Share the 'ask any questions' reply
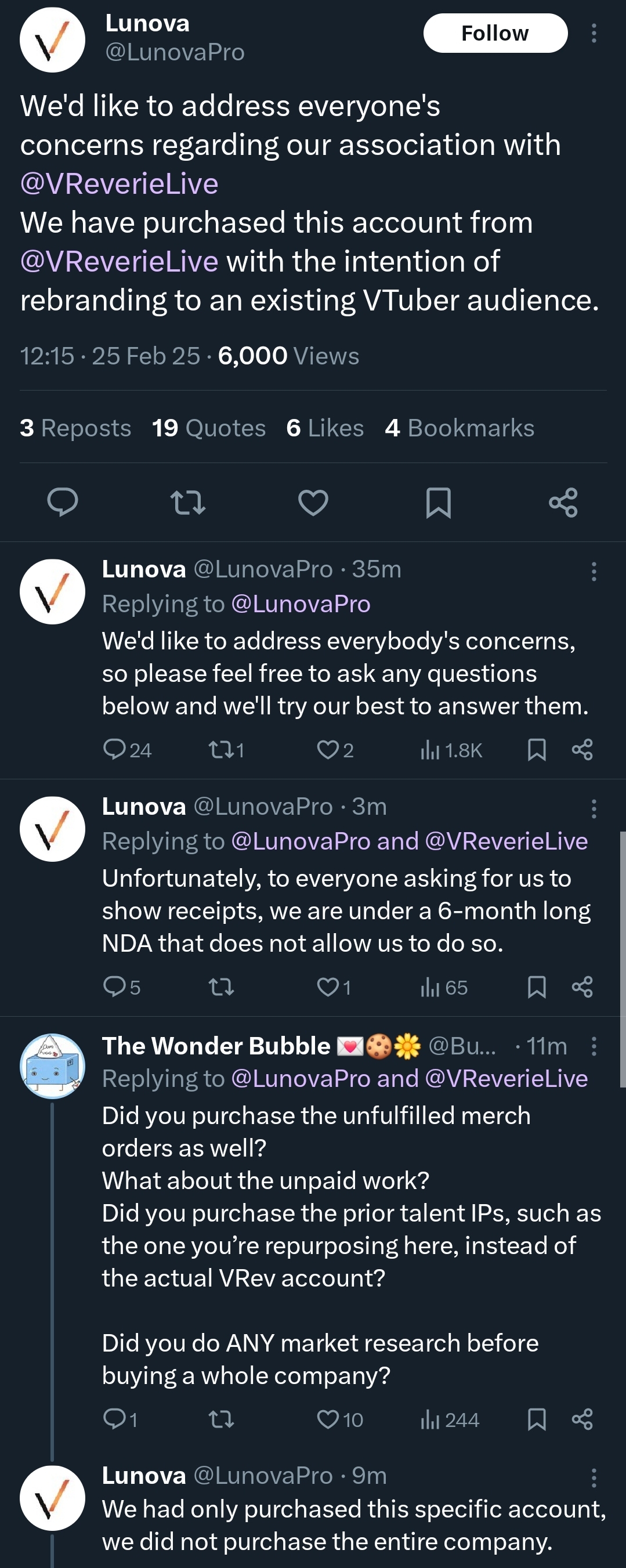The width and height of the screenshot is (626, 1568). pyautogui.click(x=582, y=750)
